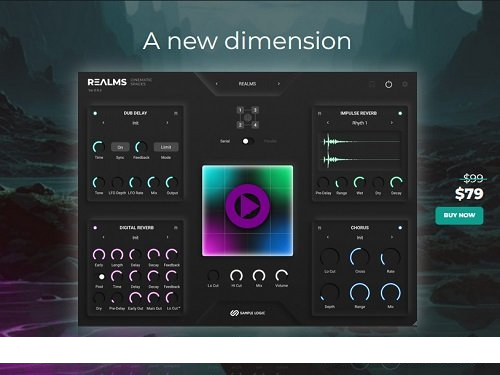
Task: Click the BUY NOW button
Action: point(459,215)
